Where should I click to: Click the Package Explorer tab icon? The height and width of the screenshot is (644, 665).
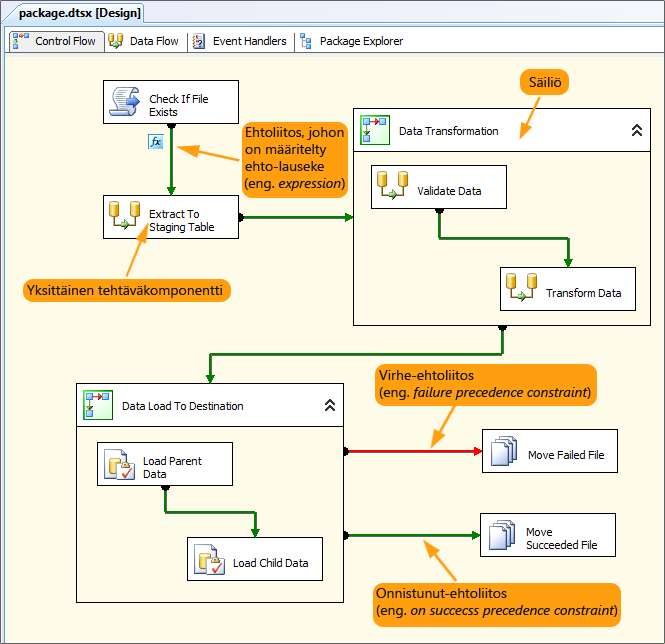(305, 41)
